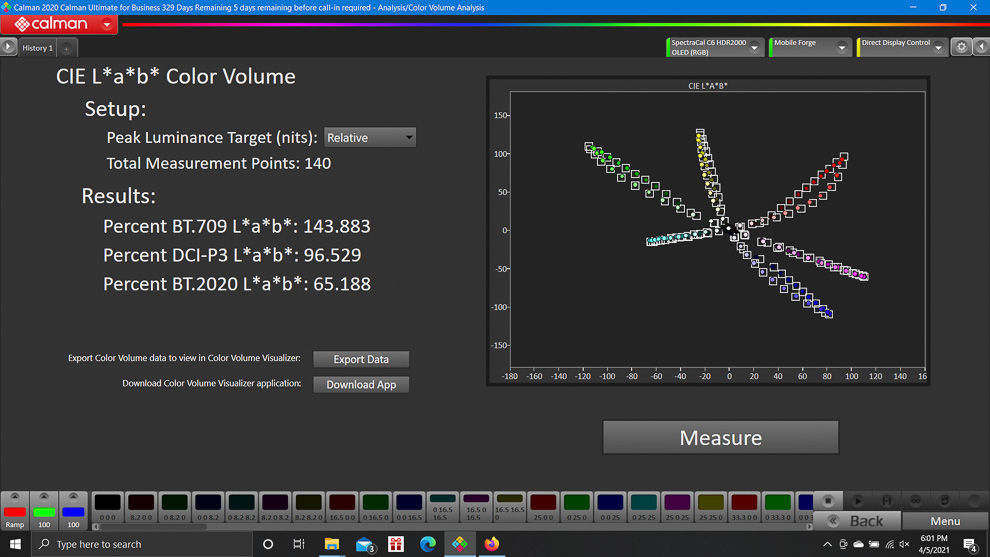Open the settings gear icon
This screenshot has width=990, height=557.
click(961, 47)
